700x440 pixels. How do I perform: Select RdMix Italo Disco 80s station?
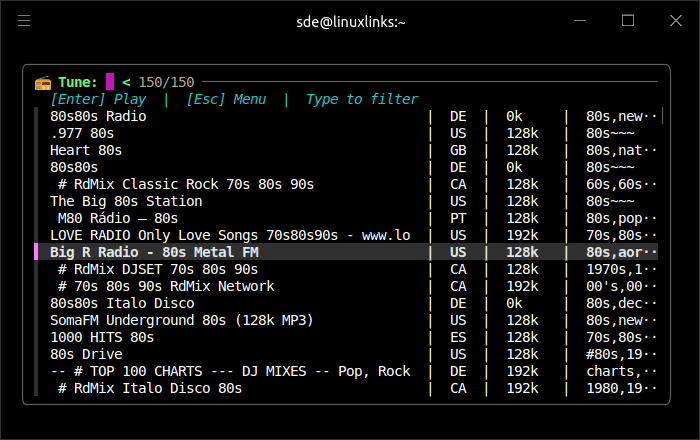tap(348, 388)
